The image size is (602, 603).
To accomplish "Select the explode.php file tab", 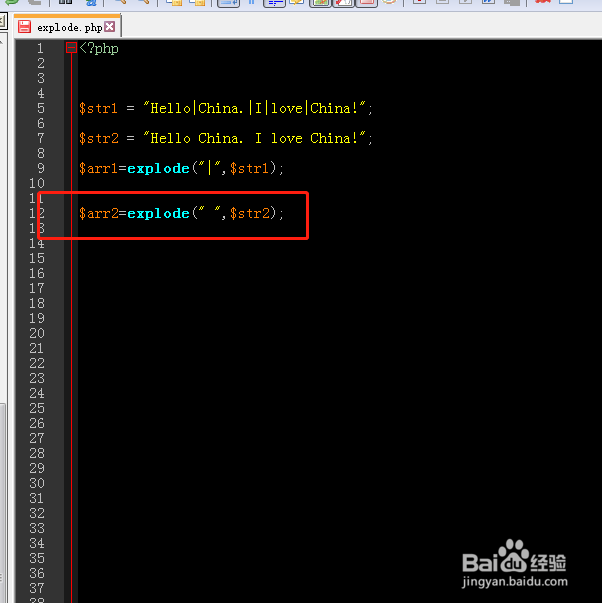I will 67,27.
